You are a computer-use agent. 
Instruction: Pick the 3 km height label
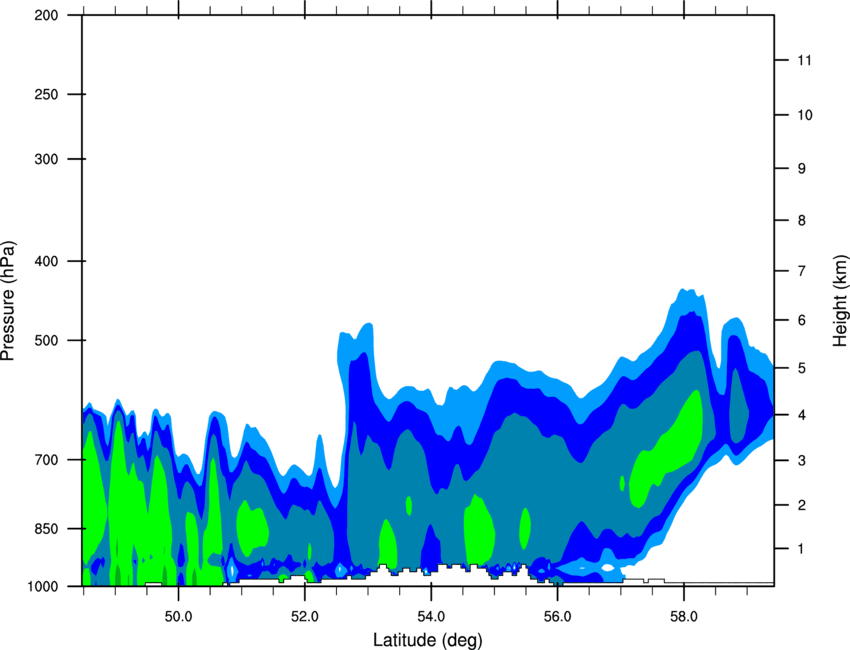[x=801, y=461]
